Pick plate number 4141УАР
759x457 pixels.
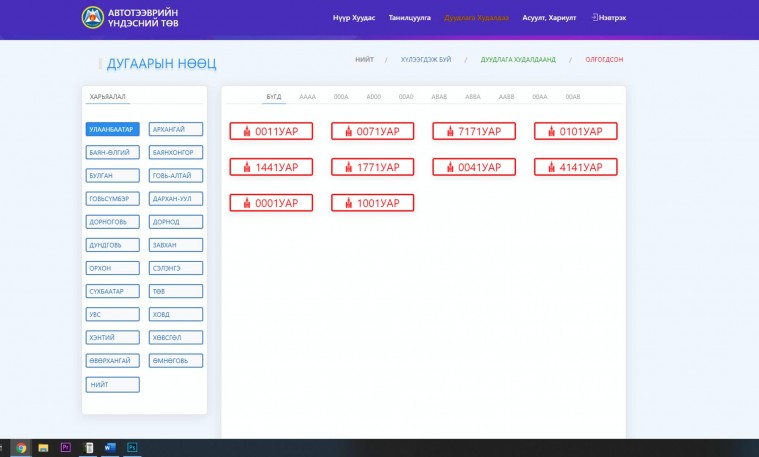click(575, 167)
